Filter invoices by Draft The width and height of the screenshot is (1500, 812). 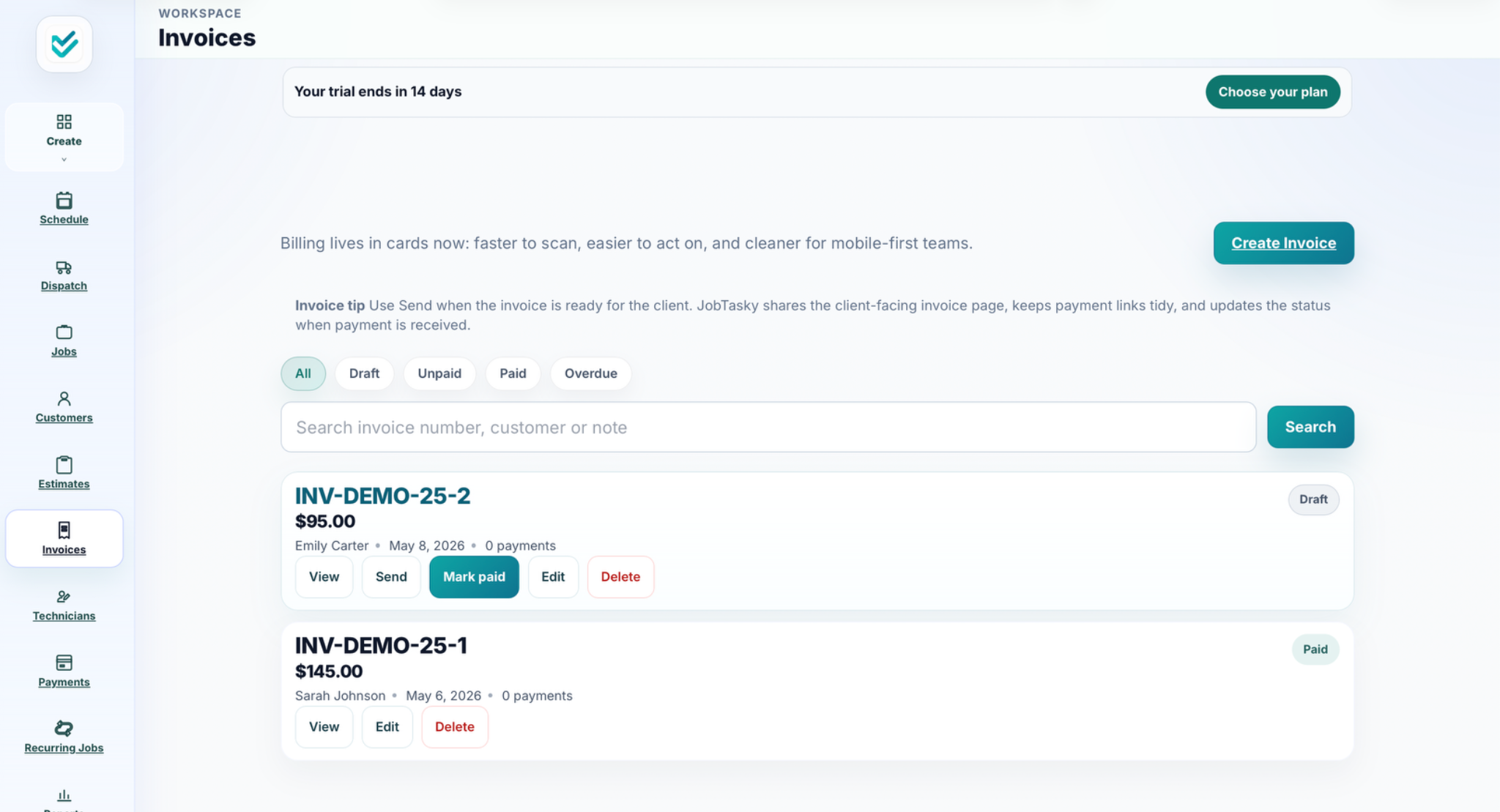(364, 373)
